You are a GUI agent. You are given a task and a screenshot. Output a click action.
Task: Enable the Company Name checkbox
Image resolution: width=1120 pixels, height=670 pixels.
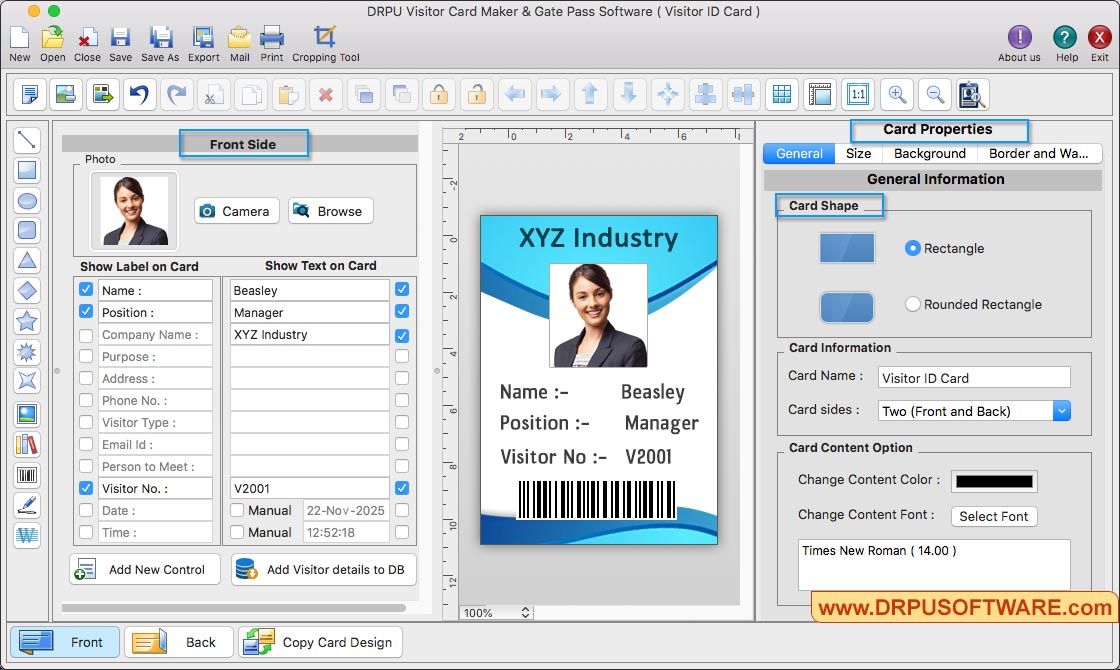86,334
